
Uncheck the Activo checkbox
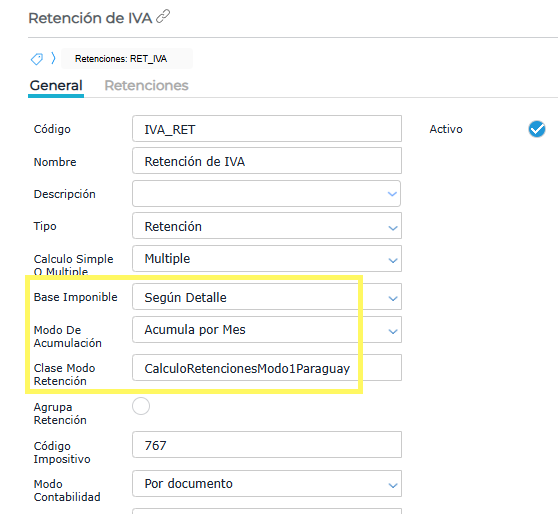pos(537,129)
